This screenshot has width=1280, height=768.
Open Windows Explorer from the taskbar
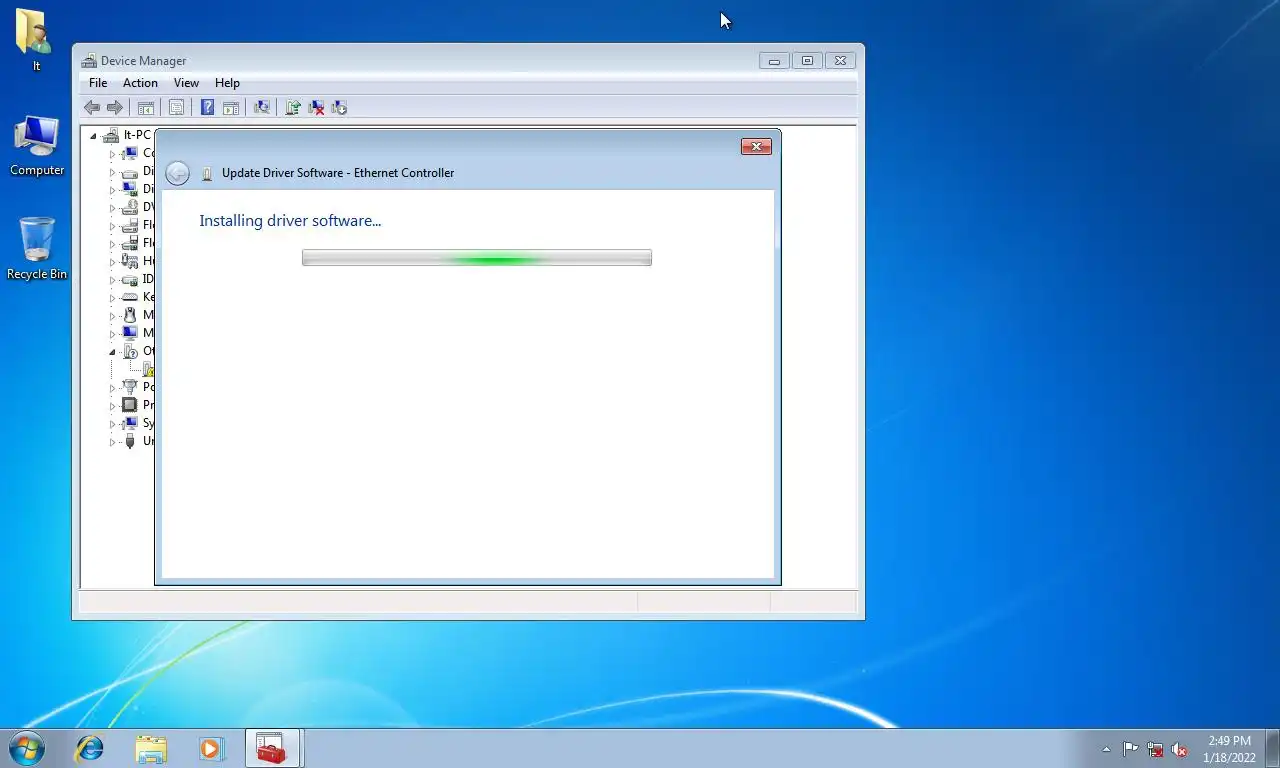[x=151, y=748]
